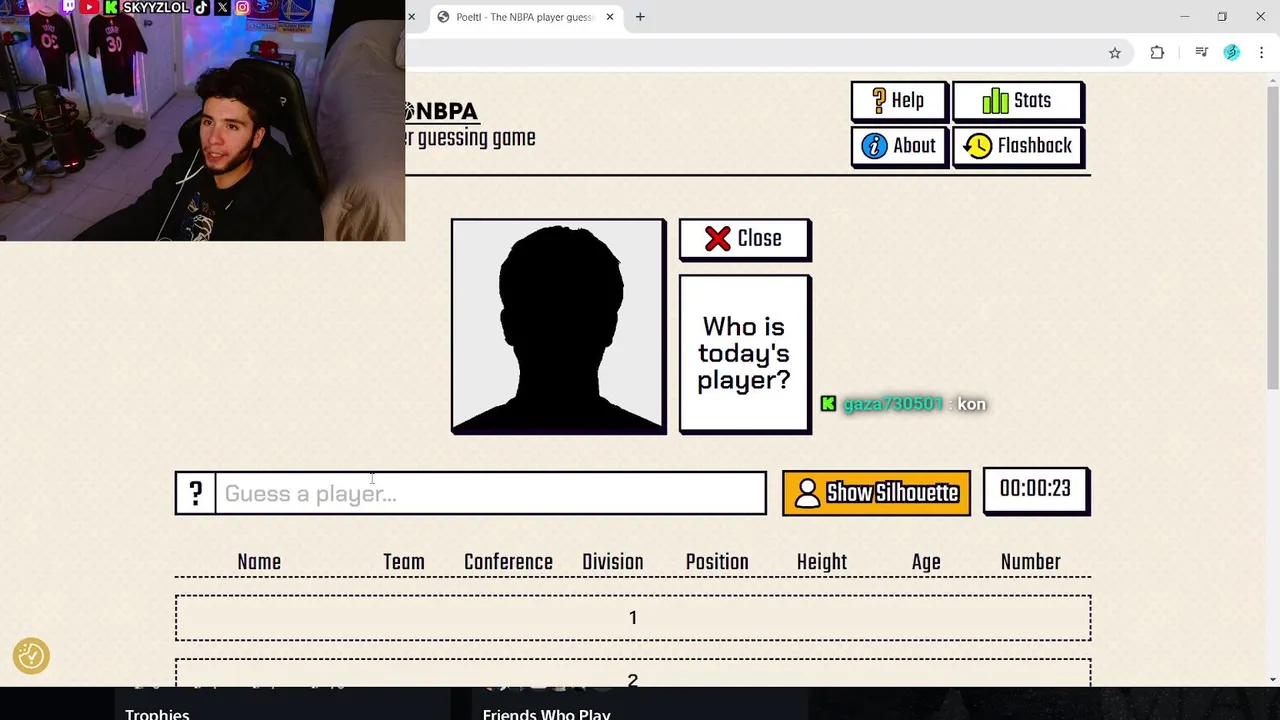Click the green Kick logo beside SKYYZLOL
This screenshot has width=1280, height=720.
point(111,7)
